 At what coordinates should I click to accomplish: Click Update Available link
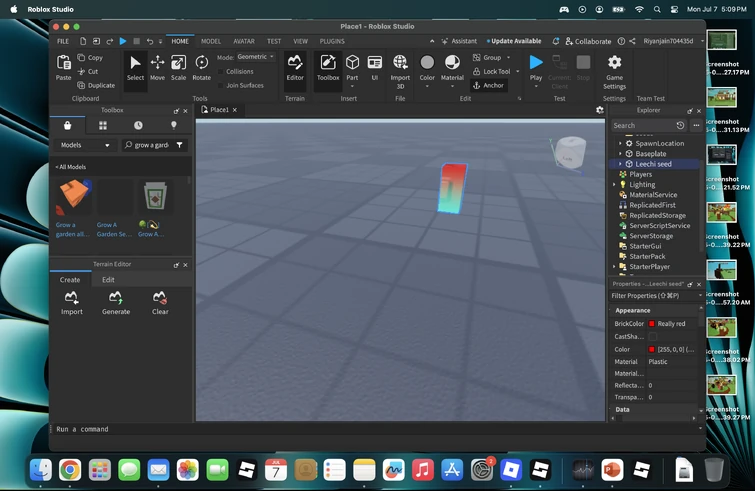(x=514, y=41)
